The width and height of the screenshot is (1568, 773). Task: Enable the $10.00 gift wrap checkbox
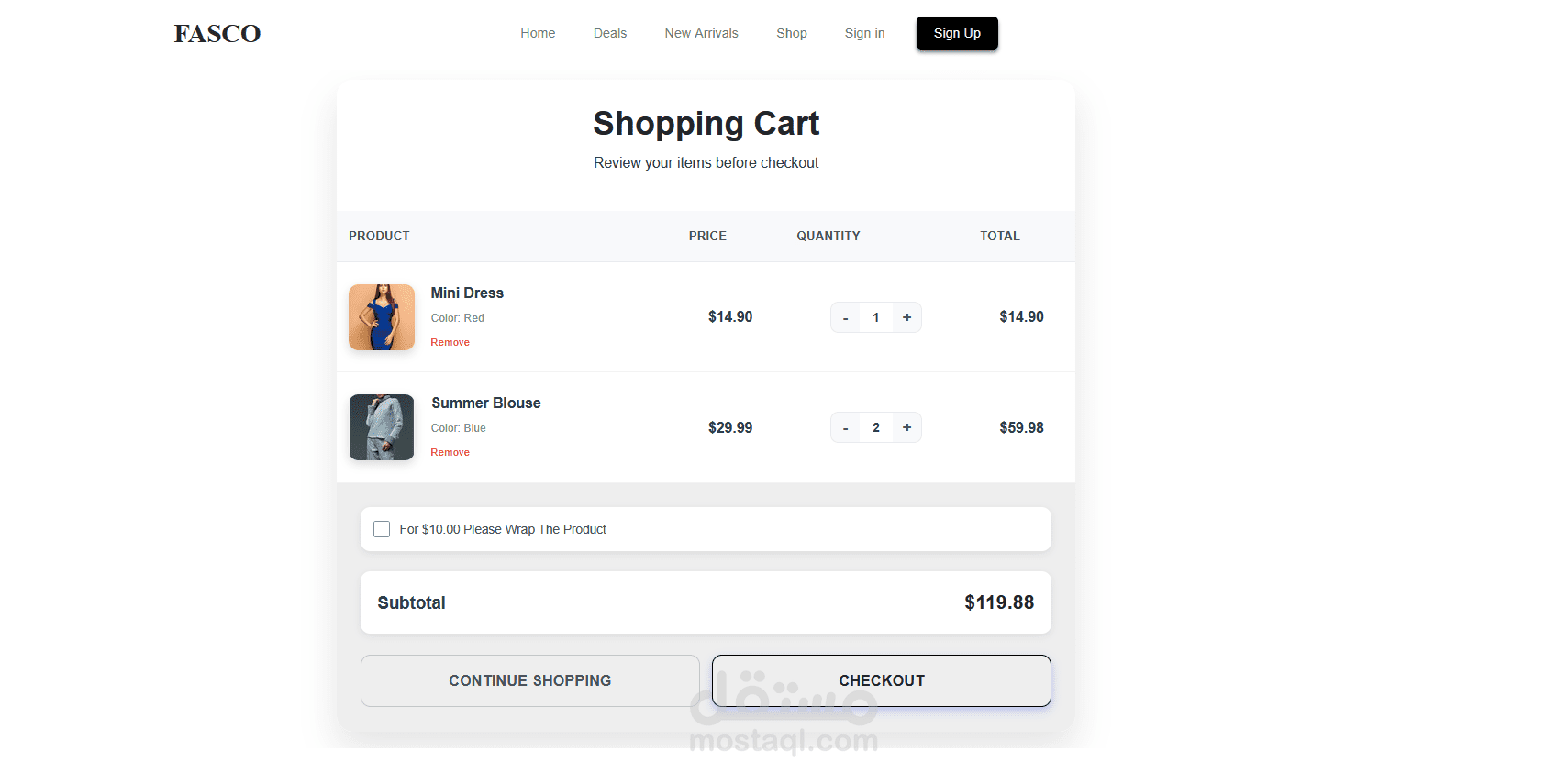pos(382,529)
